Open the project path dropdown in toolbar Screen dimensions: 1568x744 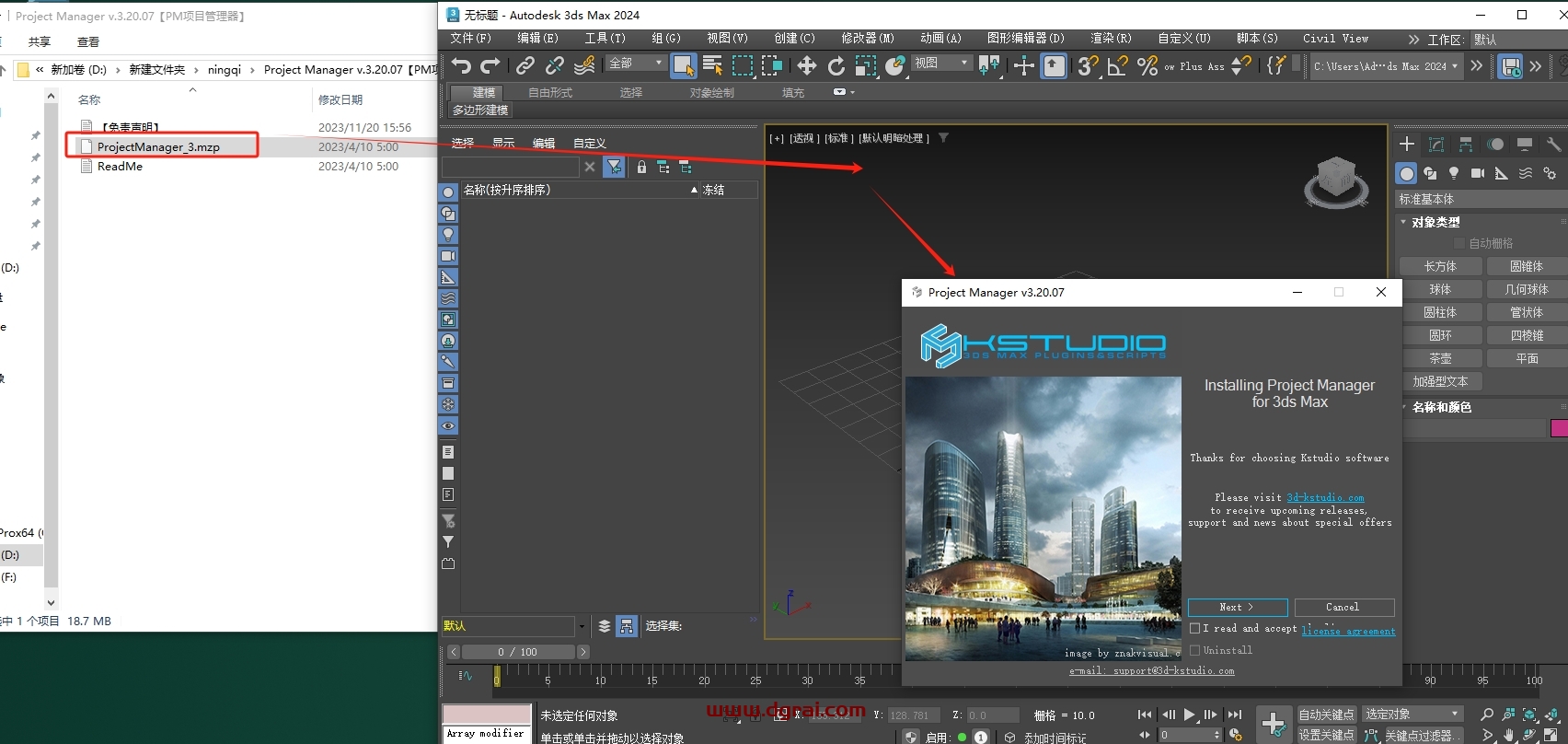(x=1386, y=66)
